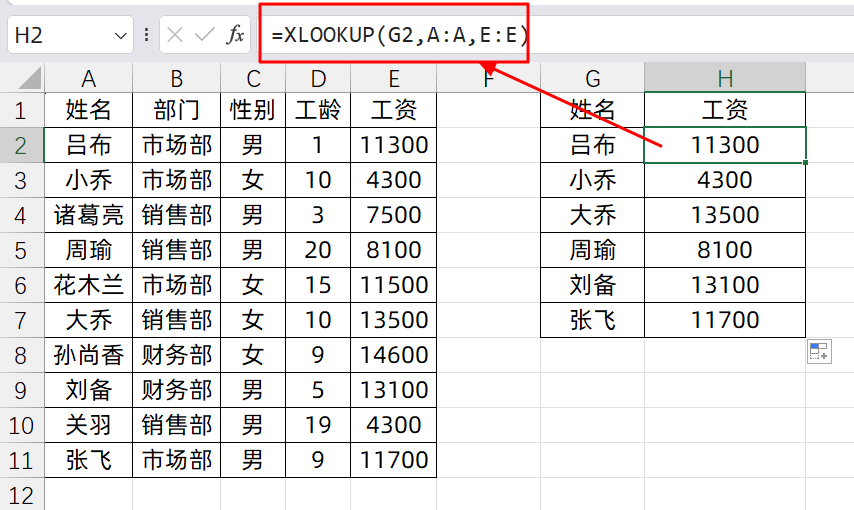Screen dimensions: 854x510
Task: Select cell H2 with 11300
Action: pyautogui.click(x=725, y=145)
